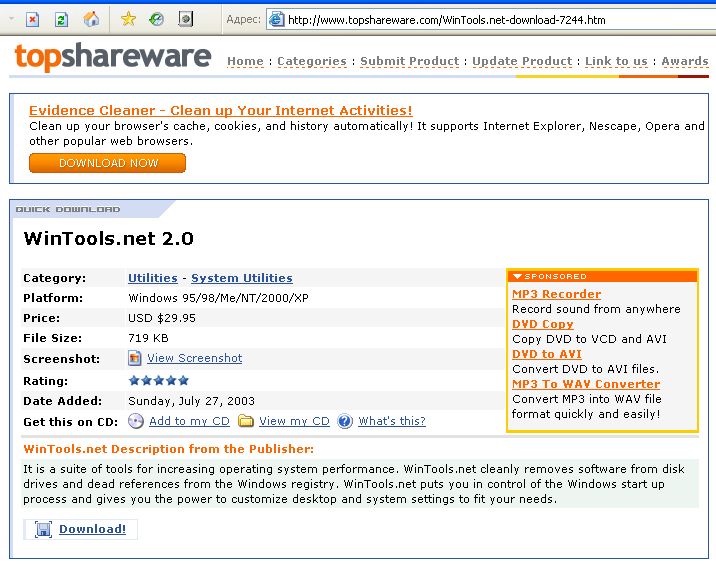Screen dimensions: 716x567
Task: Go to the browser Home page icon
Action: (91, 19)
